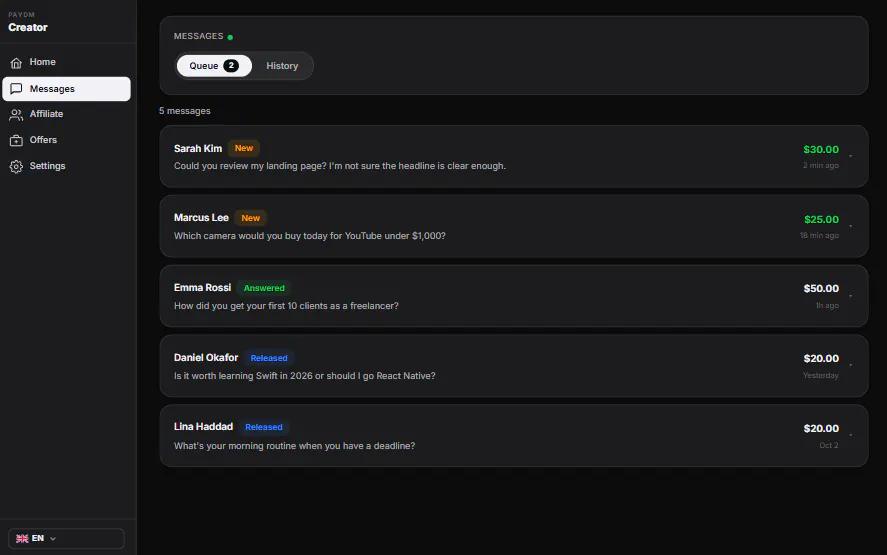The width and height of the screenshot is (887, 555).
Task: Expand Sarah Kim message chevron
Action: [850, 156]
